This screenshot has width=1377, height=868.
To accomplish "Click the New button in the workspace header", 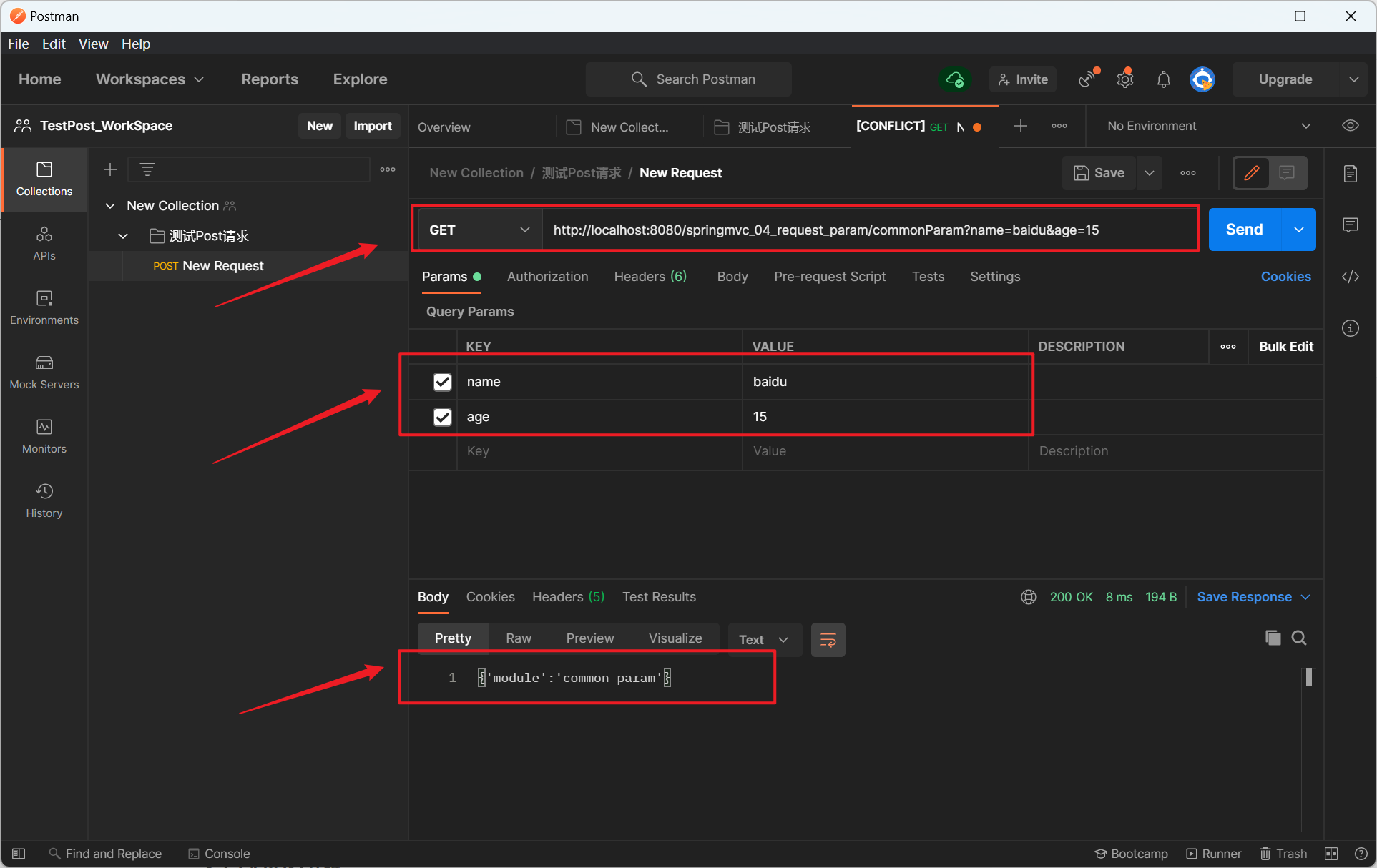I will coord(320,126).
